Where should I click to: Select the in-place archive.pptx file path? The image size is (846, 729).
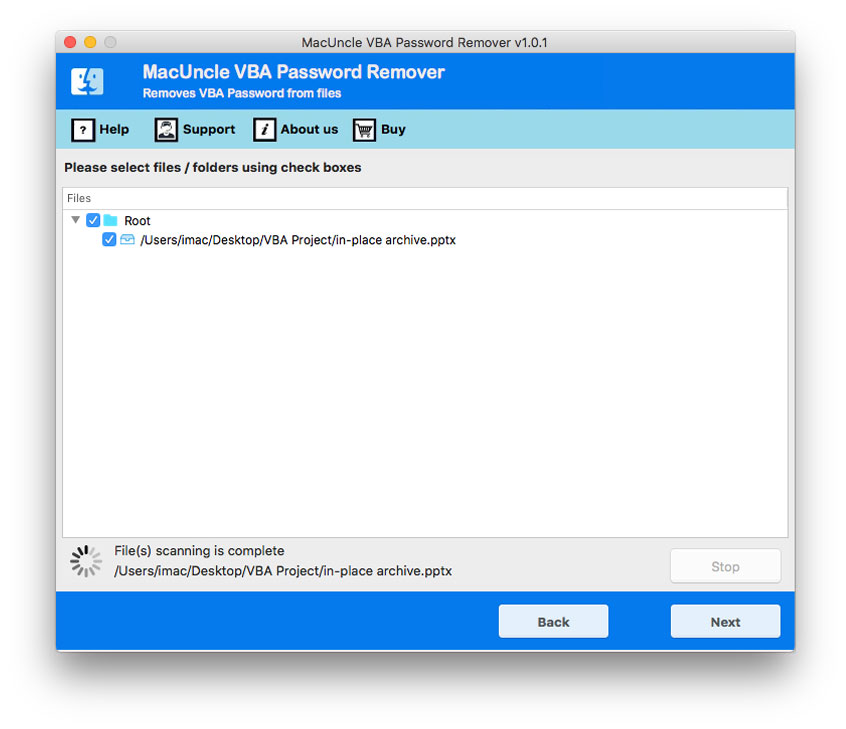click(x=298, y=240)
